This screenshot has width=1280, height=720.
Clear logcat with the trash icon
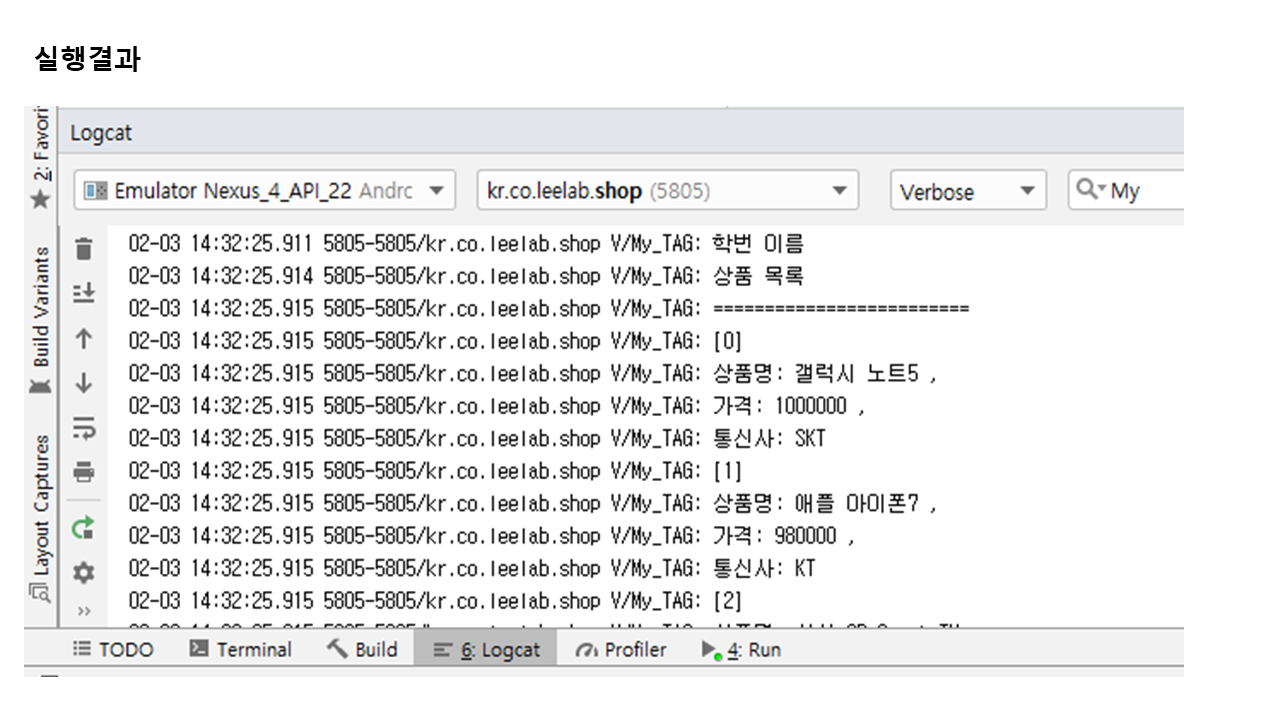coord(84,248)
